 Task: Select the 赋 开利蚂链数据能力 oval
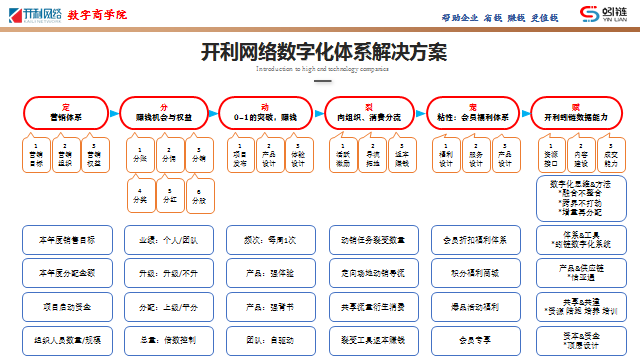(576, 113)
